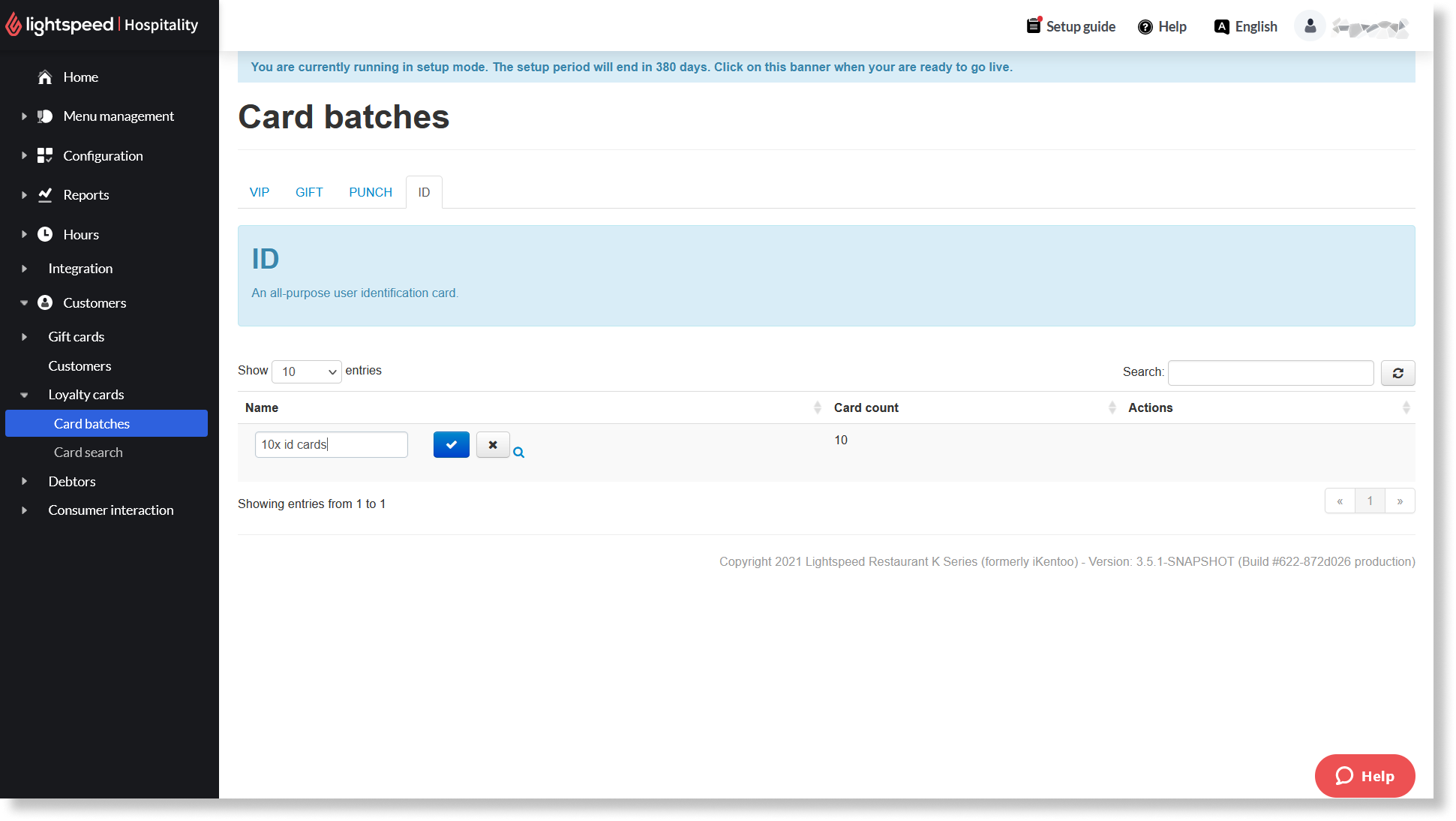The width and height of the screenshot is (1456, 821).
Task: Open Card search in sidebar
Action: [89, 453]
